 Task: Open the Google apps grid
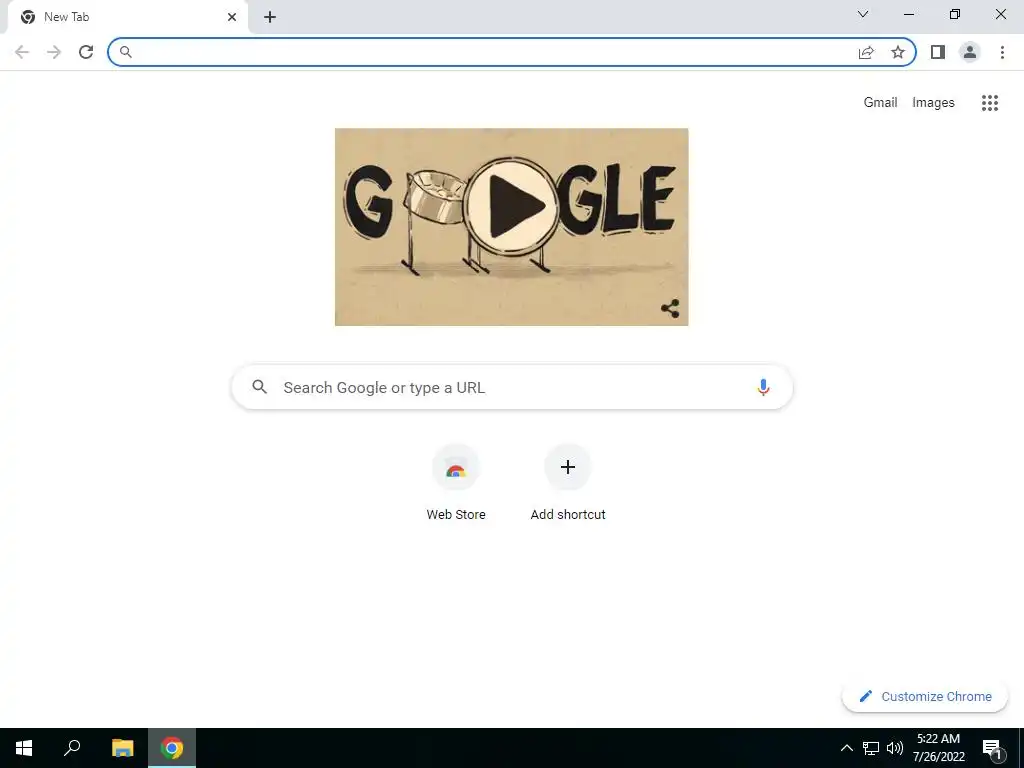[990, 103]
